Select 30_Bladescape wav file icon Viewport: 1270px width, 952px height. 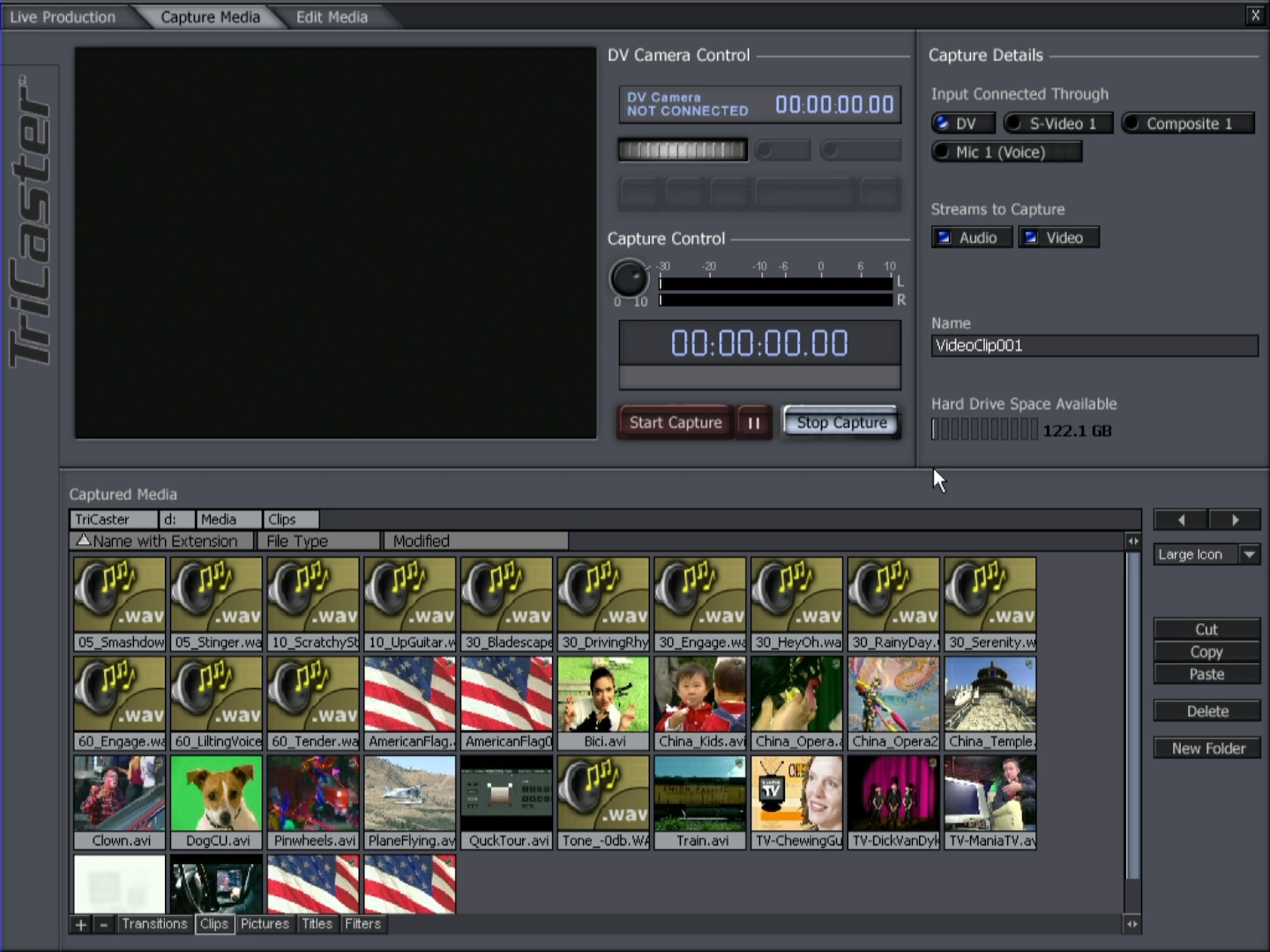[x=506, y=604]
